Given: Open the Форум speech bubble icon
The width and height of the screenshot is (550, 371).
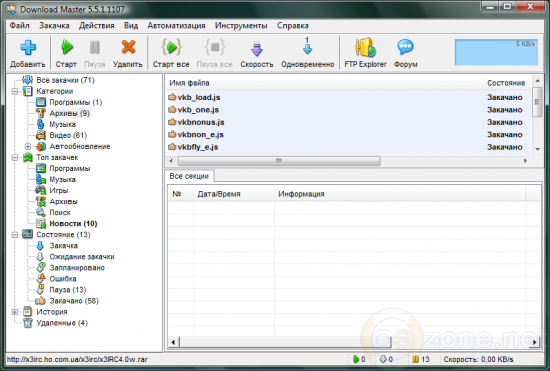Looking at the screenshot, I should tap(405, 47).
